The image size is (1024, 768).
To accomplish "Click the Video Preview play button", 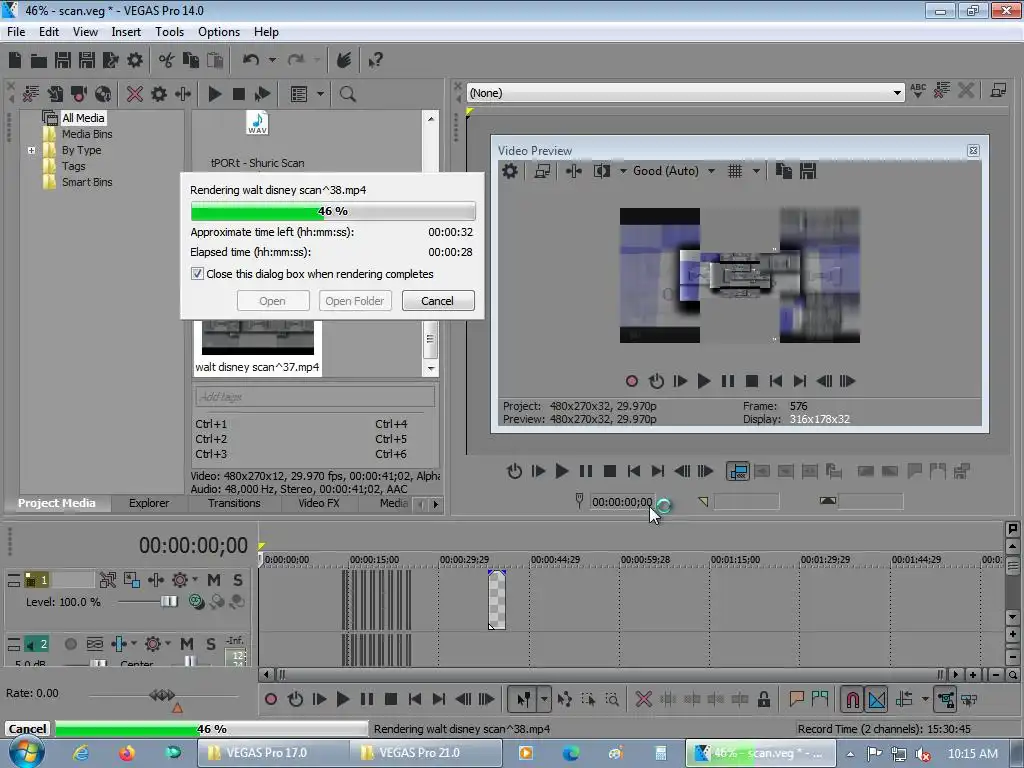I will (x=704, y=381).
